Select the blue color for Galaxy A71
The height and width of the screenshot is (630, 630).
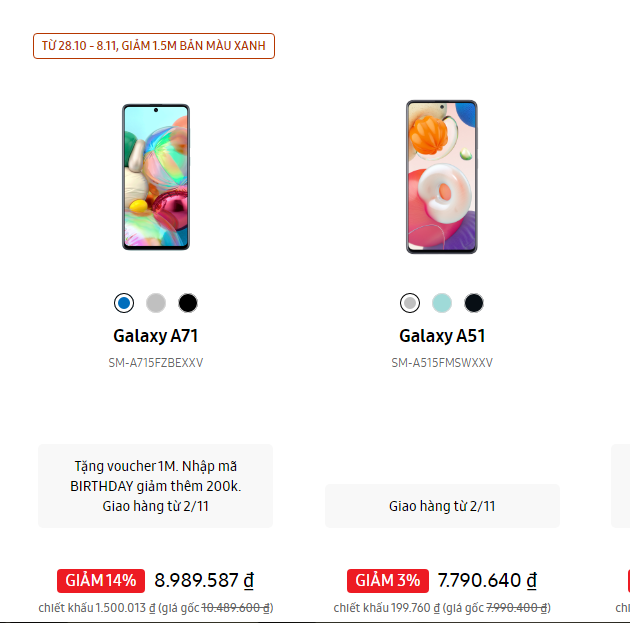click(124, 302)
